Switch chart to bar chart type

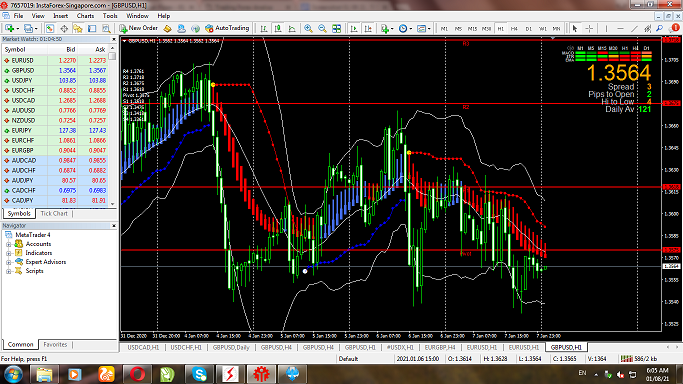[264, 28]
